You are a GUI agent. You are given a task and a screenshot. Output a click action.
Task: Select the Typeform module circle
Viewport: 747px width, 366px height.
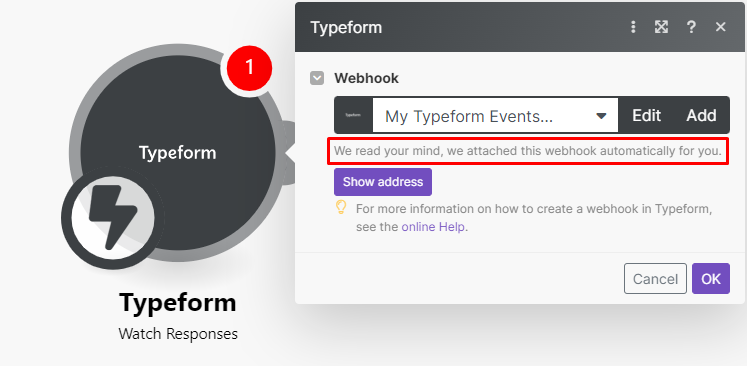pyautogui.click(x=178, y=152)
